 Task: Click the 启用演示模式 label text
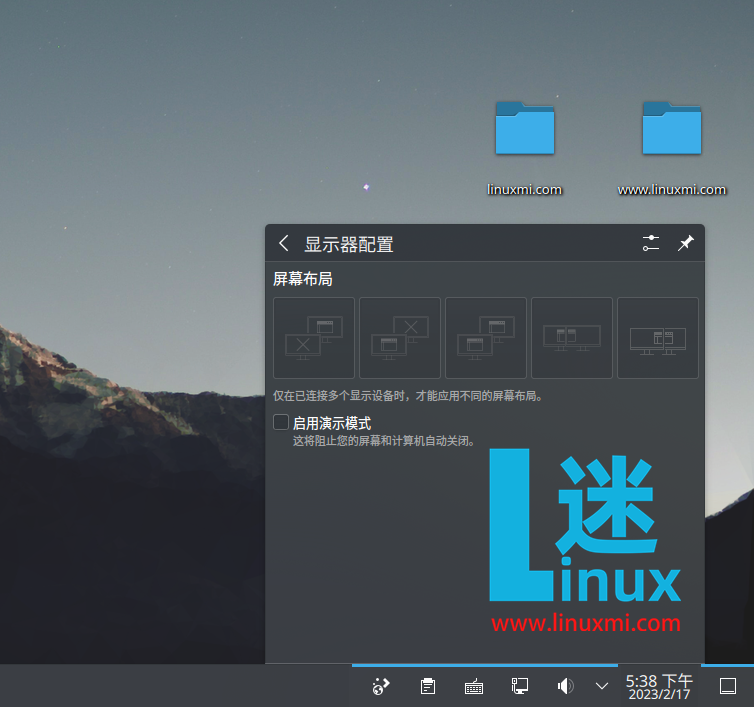click(x=332, y=423)
